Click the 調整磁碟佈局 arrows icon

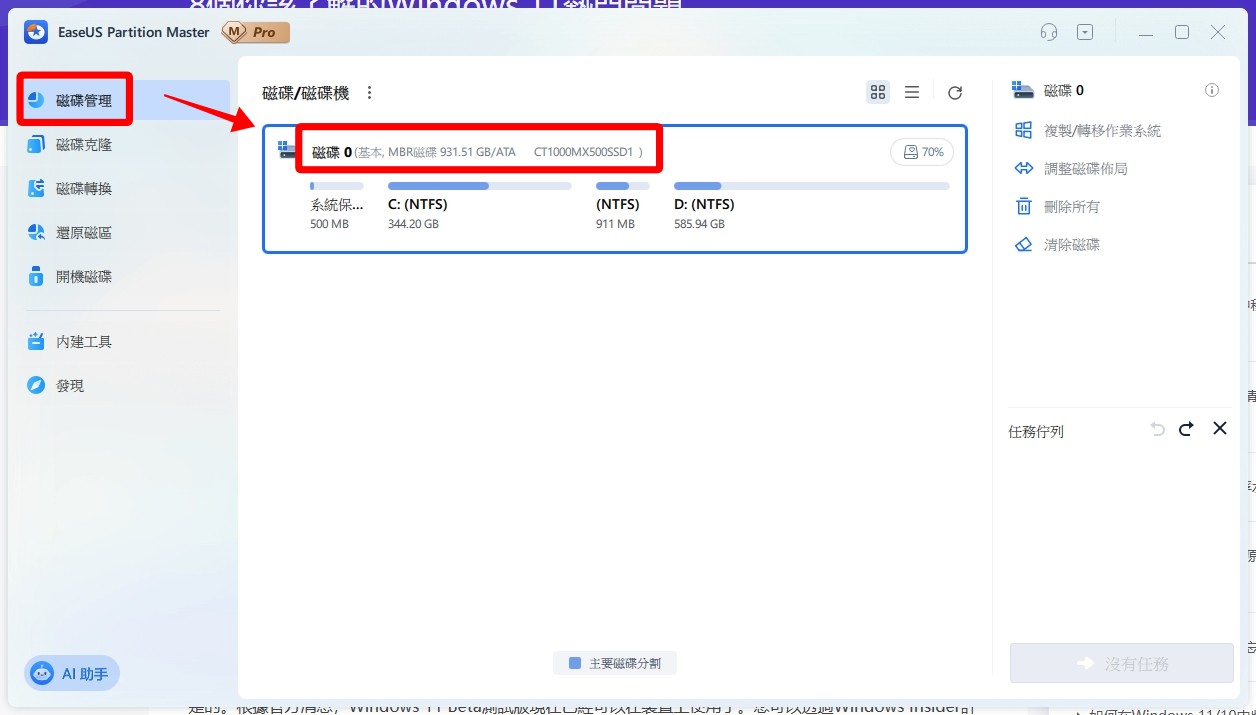click(1024, 169)
